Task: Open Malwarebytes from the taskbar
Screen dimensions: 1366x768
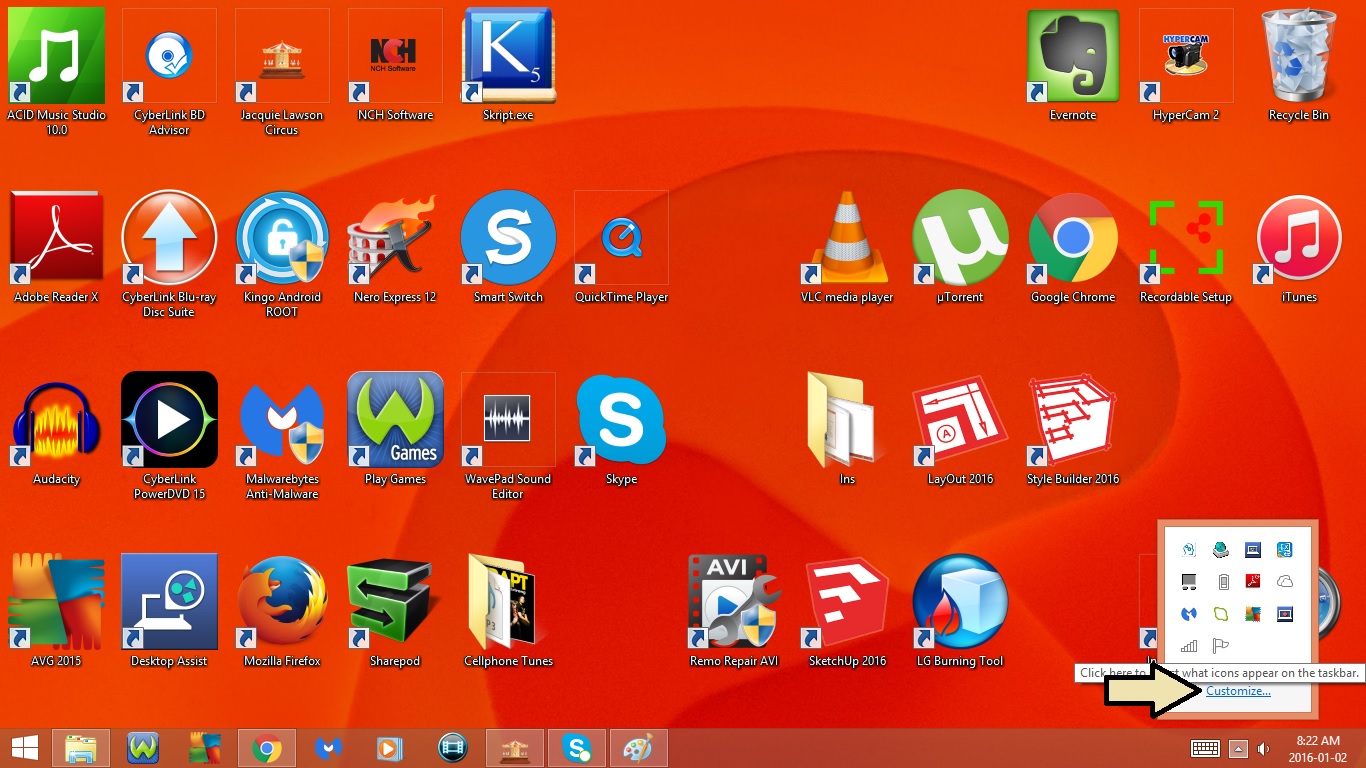Action: (x=329, y=748)
